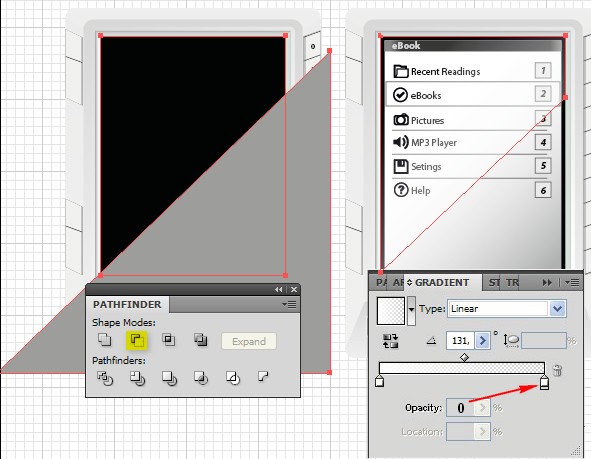The image size is (591, 459).
Task: Switch to the GRADIENT tab
Action: click(x=438, y=283)
